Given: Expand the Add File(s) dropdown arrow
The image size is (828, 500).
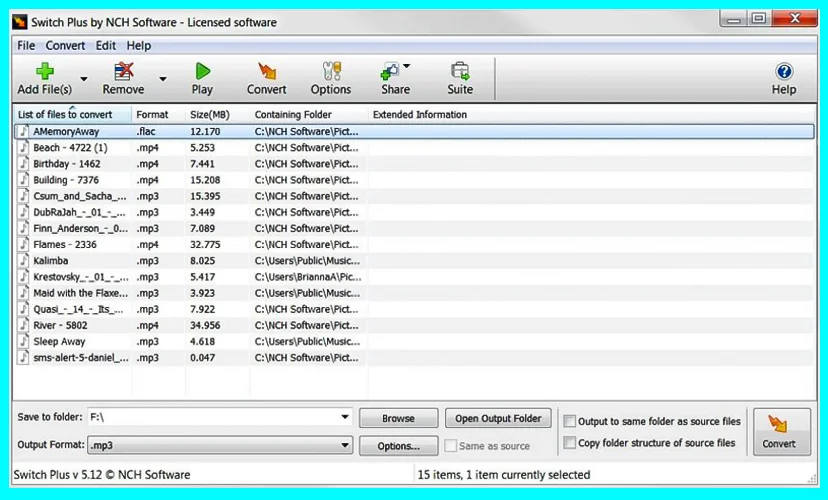Looking at the screenshot, I should pos(83,79).
